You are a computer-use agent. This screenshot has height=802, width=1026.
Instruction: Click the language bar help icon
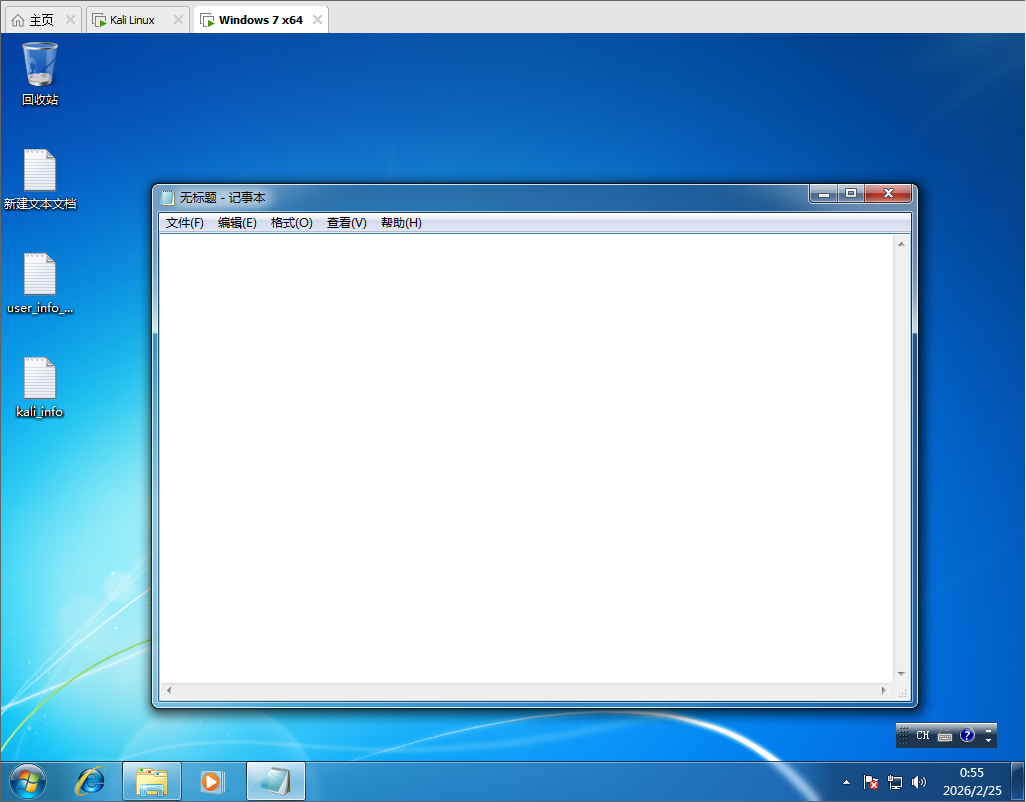coord(967,735)
